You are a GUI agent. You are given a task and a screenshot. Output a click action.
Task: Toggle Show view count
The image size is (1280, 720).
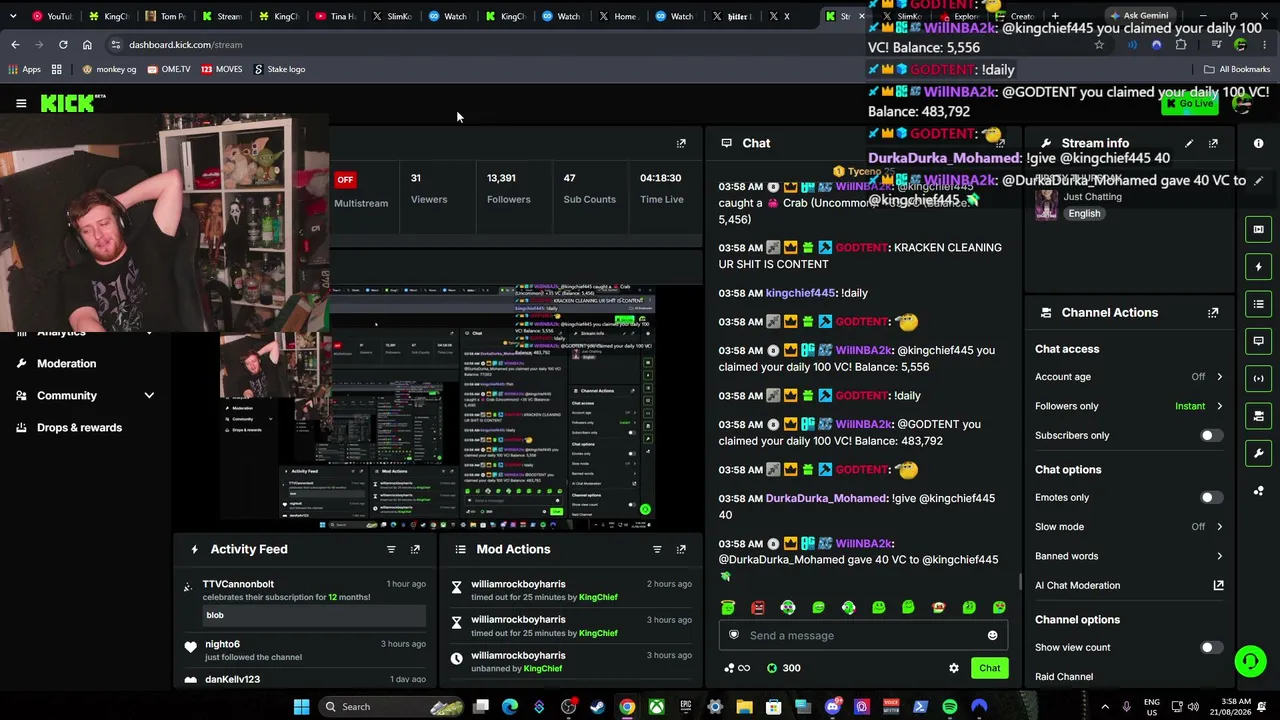pos(1210,648)
